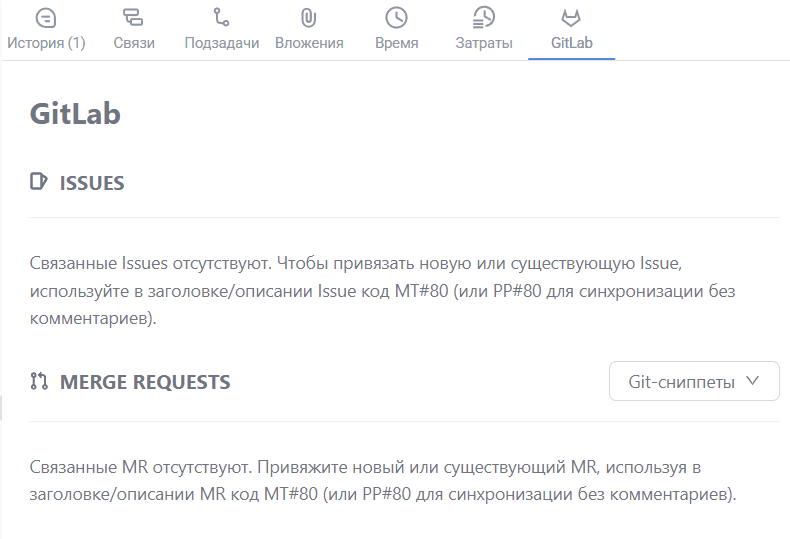Open the Затраты tab label
Screen dimensions: 790x539
(x=484, y=43)
